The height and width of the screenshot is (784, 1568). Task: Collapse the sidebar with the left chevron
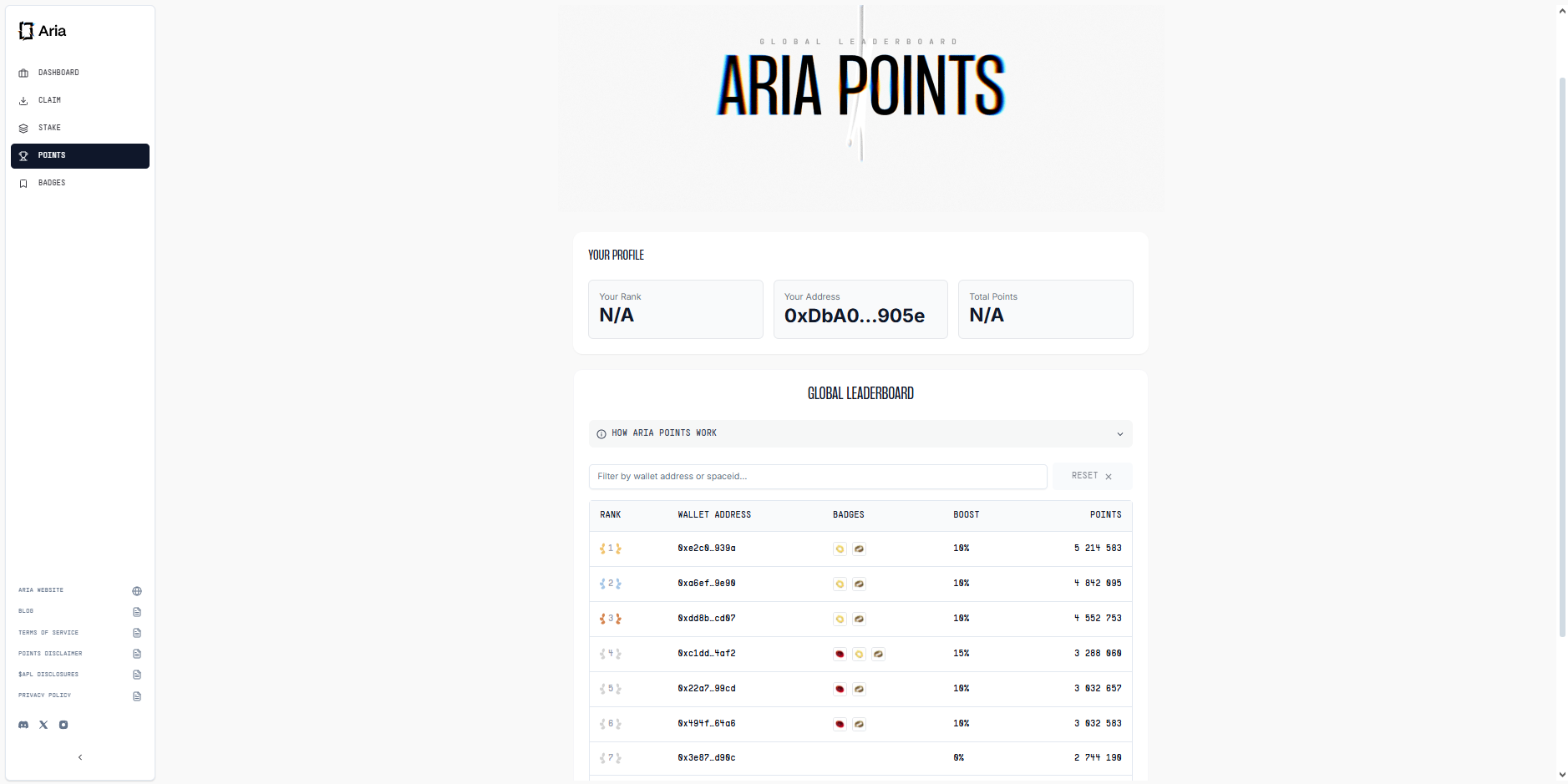coord(80,757)
